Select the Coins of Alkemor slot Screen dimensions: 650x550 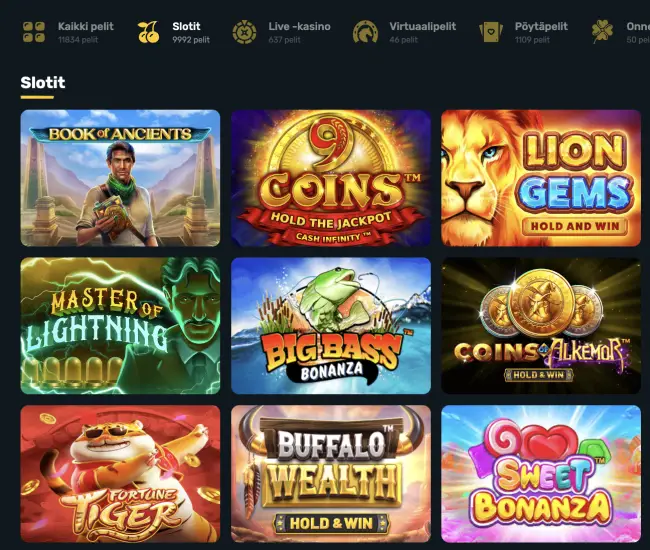pyautogui.click(x=541, y=326)
